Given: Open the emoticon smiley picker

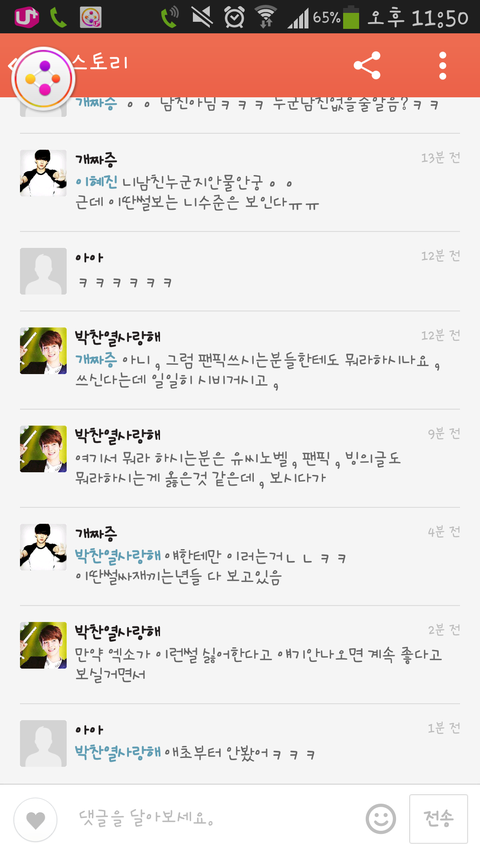Looking at the screenshot, I should click(x=380, y=819).
